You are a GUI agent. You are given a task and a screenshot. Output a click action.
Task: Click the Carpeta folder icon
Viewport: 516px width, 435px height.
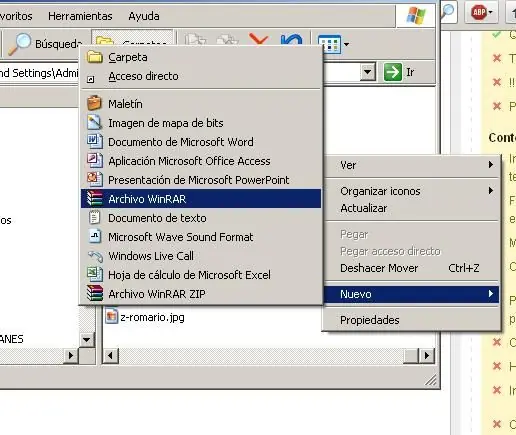point(95,57)
